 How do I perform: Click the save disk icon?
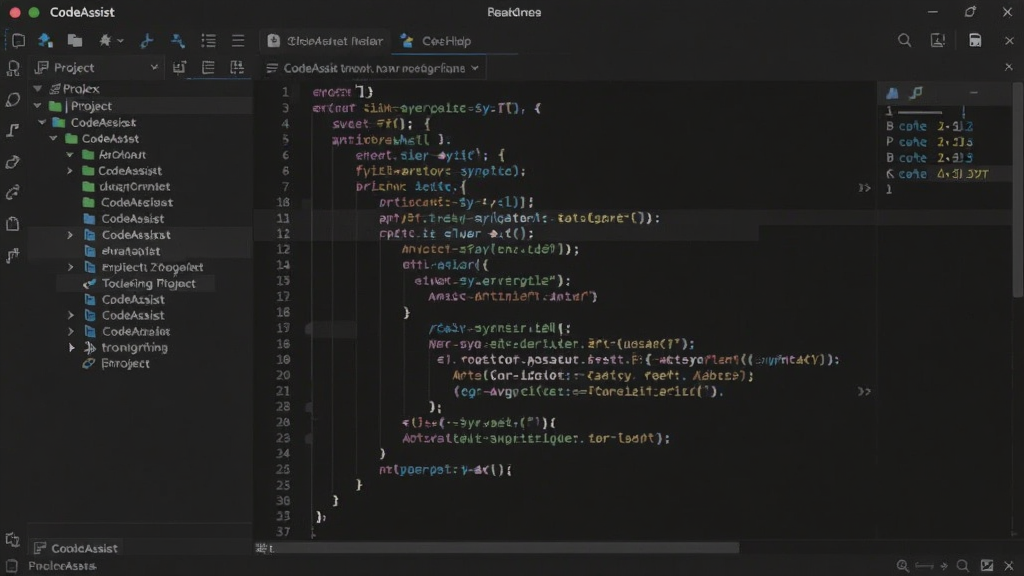click(975, 40)
